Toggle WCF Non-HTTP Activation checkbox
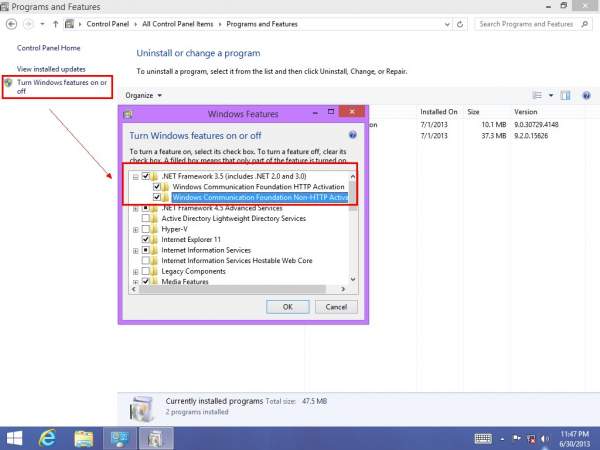Screen dimensions: 600x450 tap(157, 197)
